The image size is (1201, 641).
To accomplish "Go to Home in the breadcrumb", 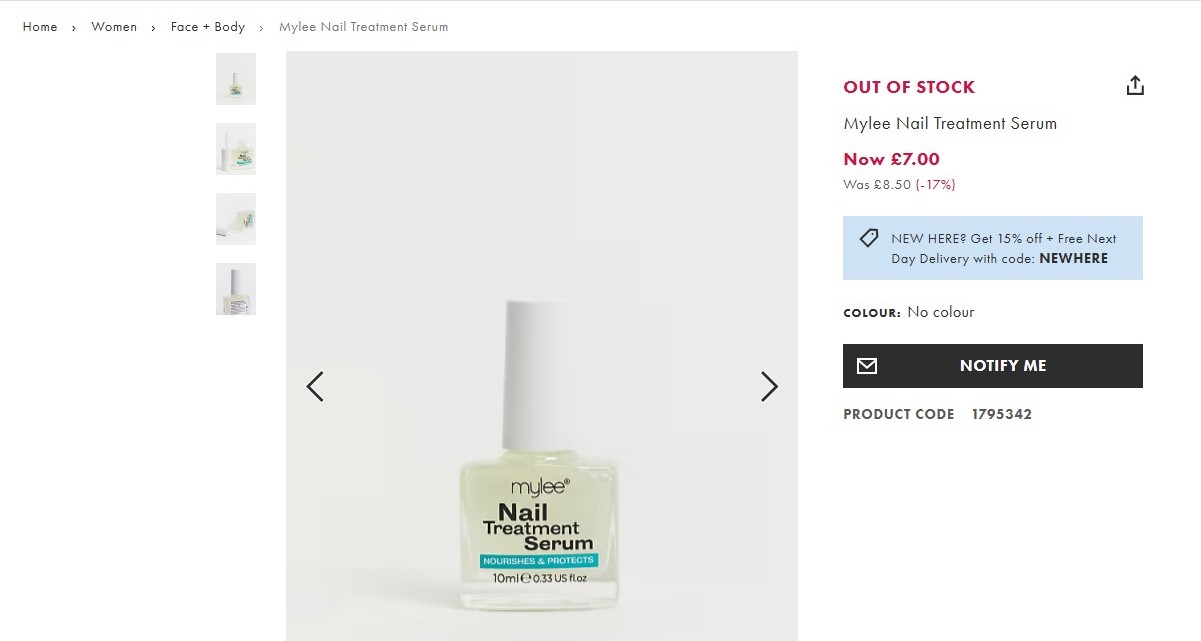I will (40, 27).
